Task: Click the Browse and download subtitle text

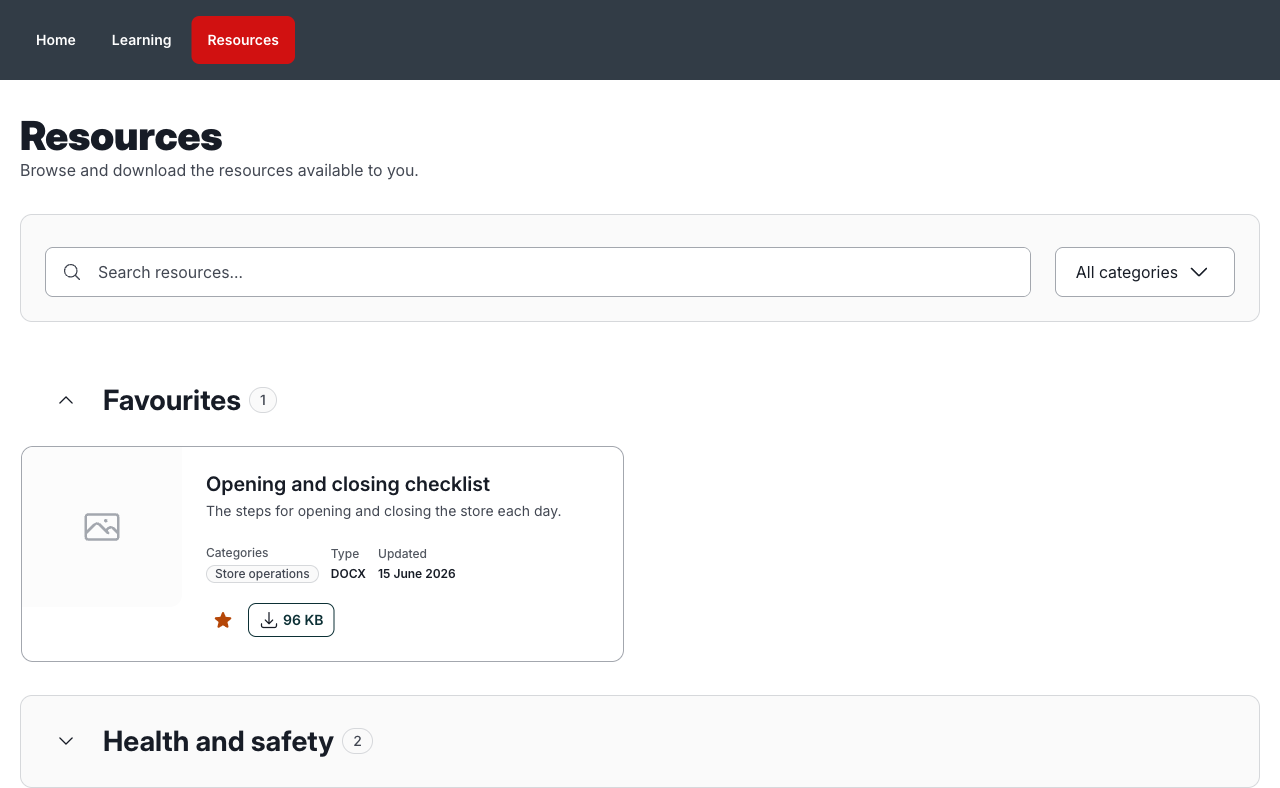Action: click(x=219, y=170)
